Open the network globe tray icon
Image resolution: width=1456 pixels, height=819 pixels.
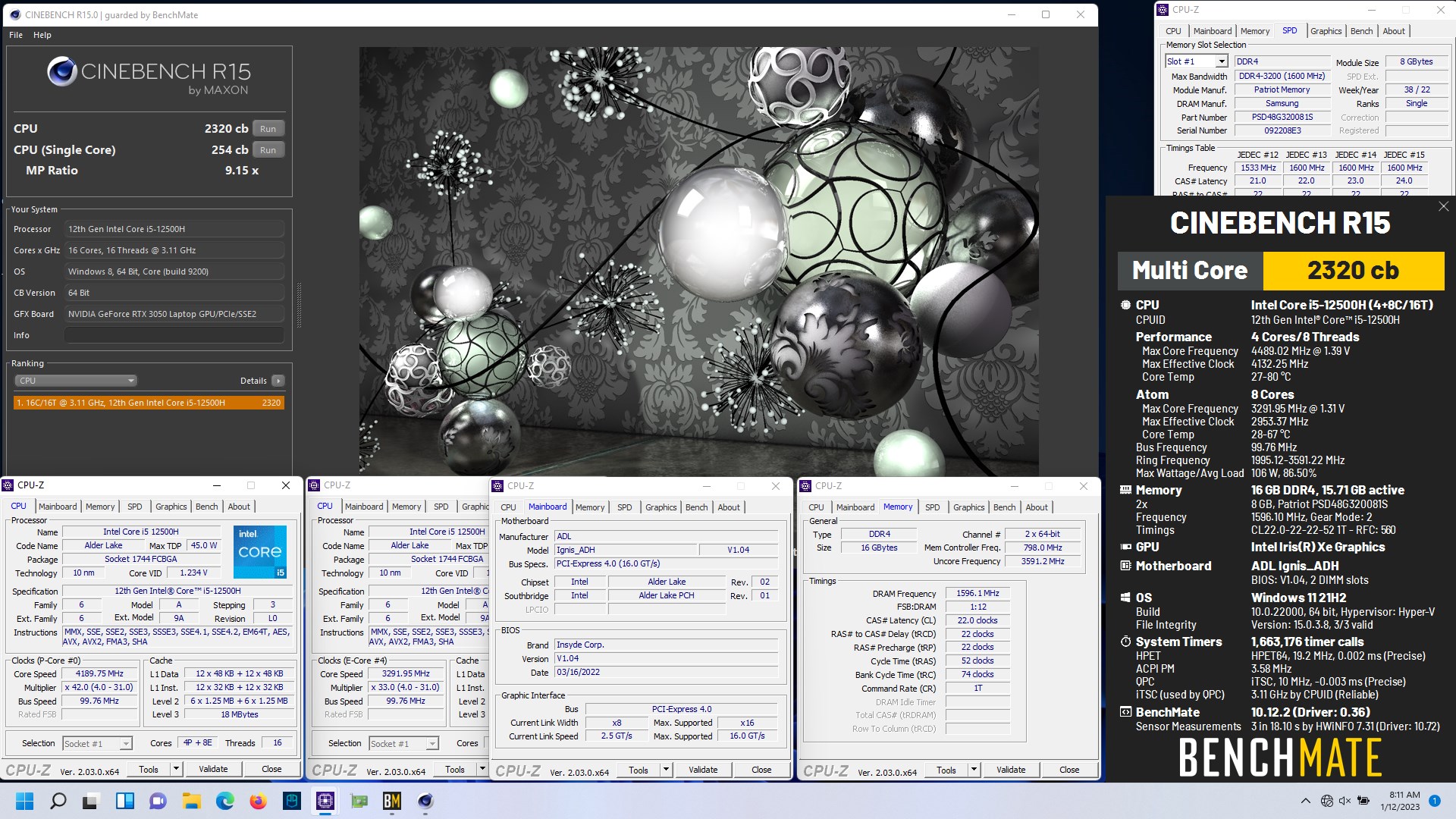coord(1326,801)
